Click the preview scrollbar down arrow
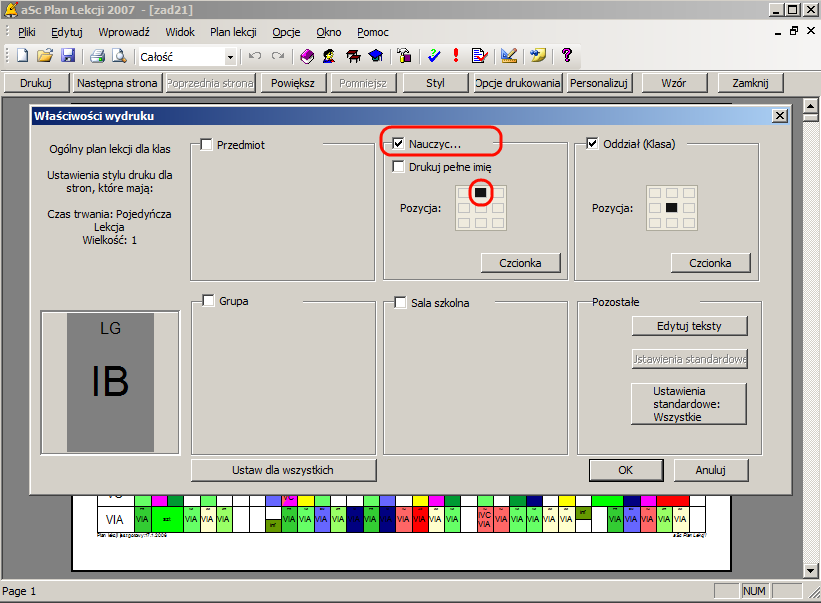821x603 pixels. coord(810,570)
